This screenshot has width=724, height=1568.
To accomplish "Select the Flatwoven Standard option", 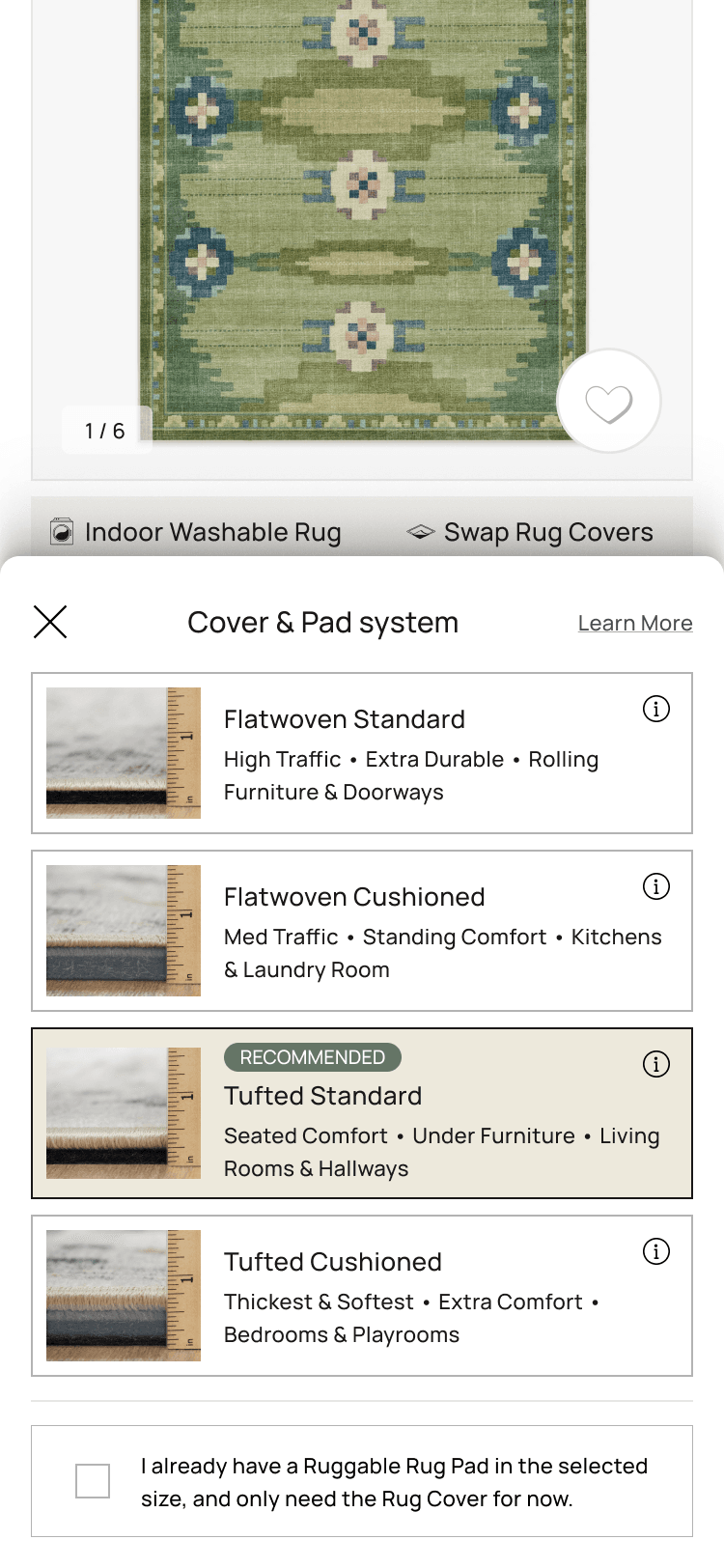I will coord(362,753).
